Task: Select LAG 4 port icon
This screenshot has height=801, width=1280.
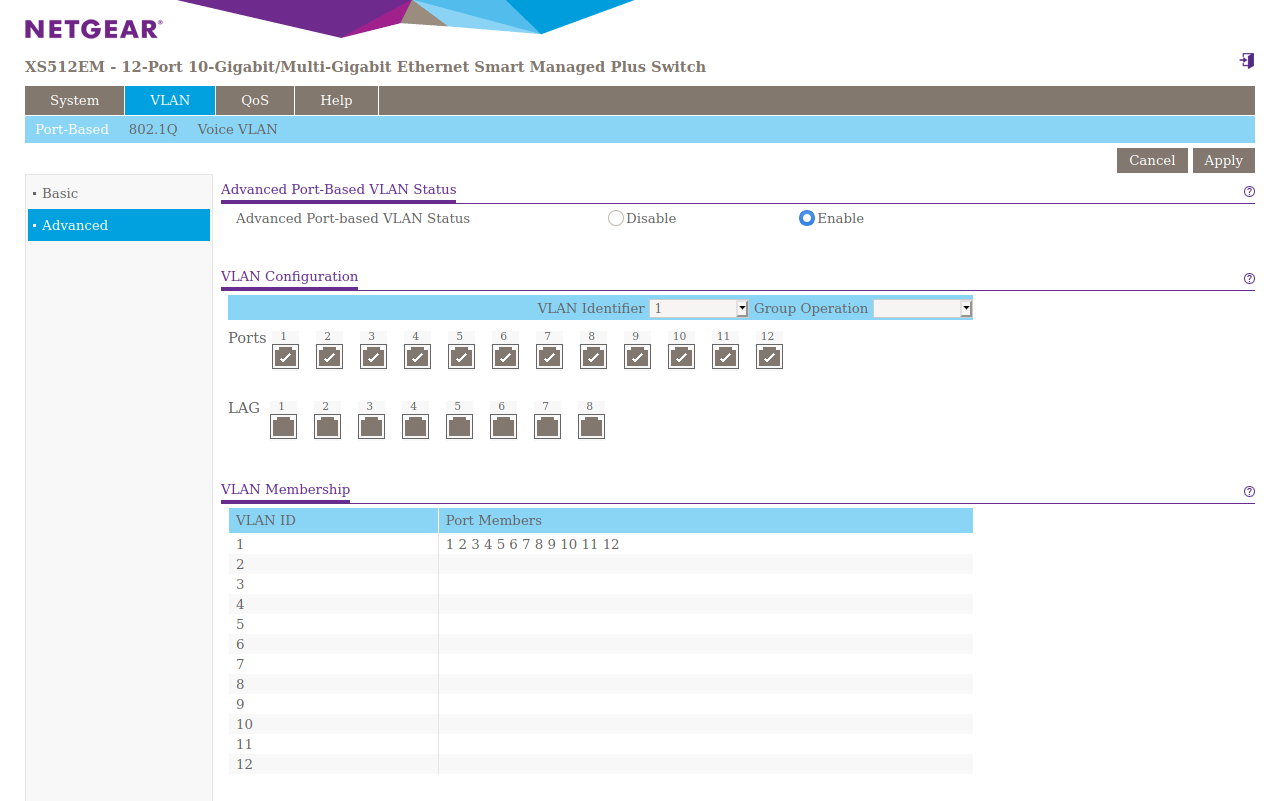Action: coord(415,427)
